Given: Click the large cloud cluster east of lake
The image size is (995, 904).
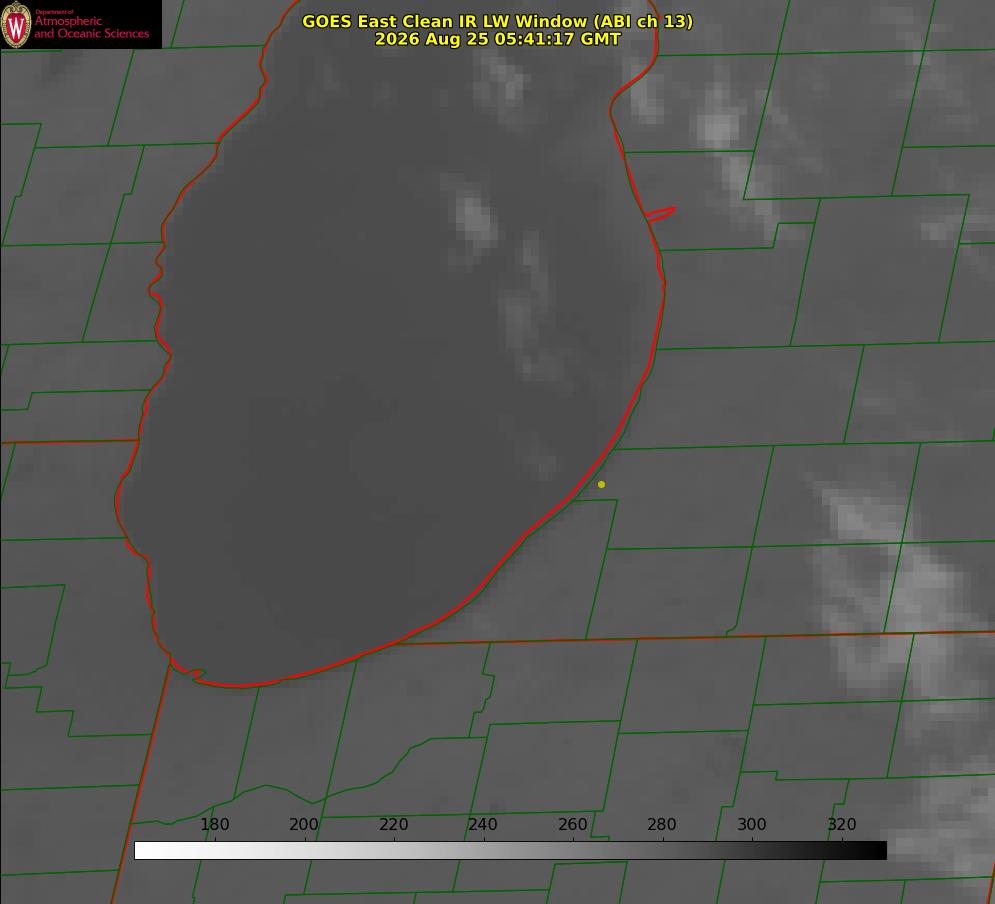Looking at the screenshot, I should click(x=888, y=590).
